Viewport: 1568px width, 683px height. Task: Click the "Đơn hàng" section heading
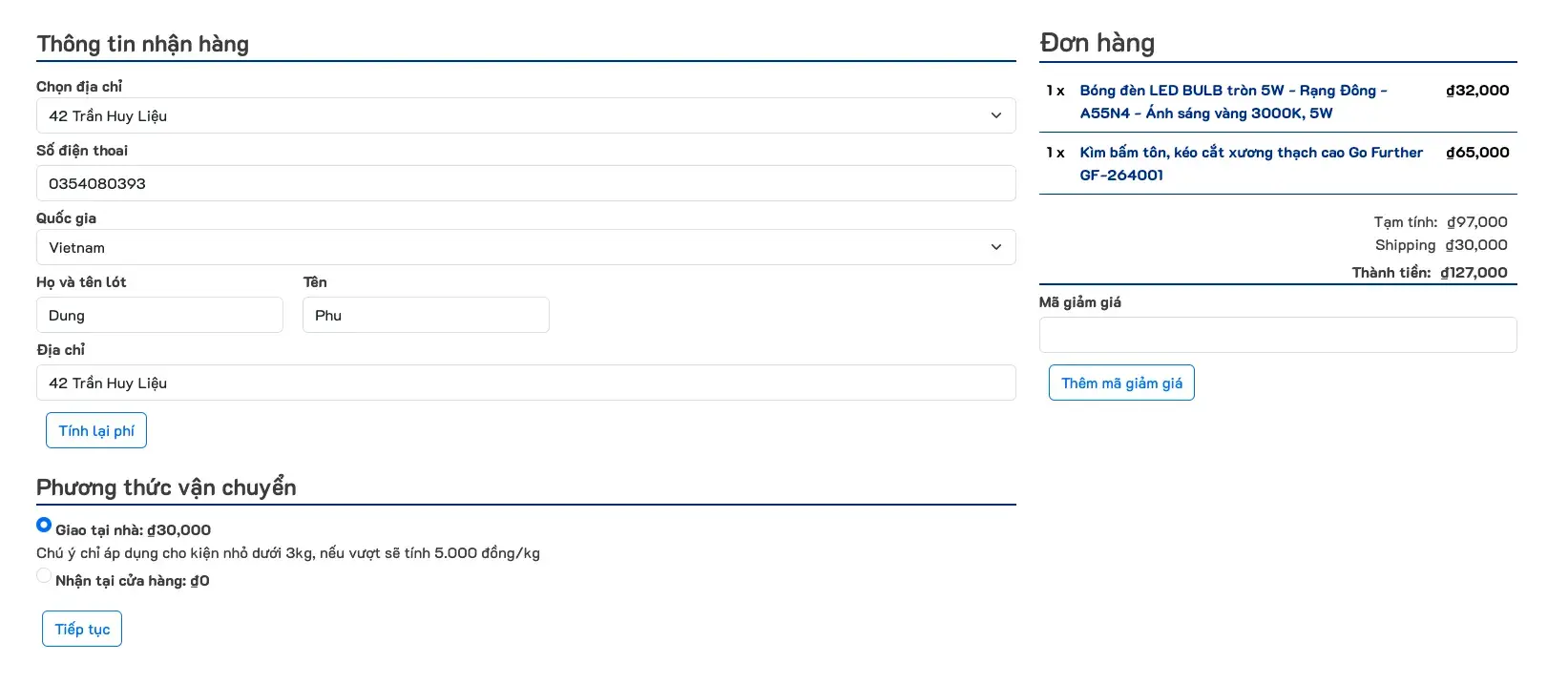(1097, 43)
